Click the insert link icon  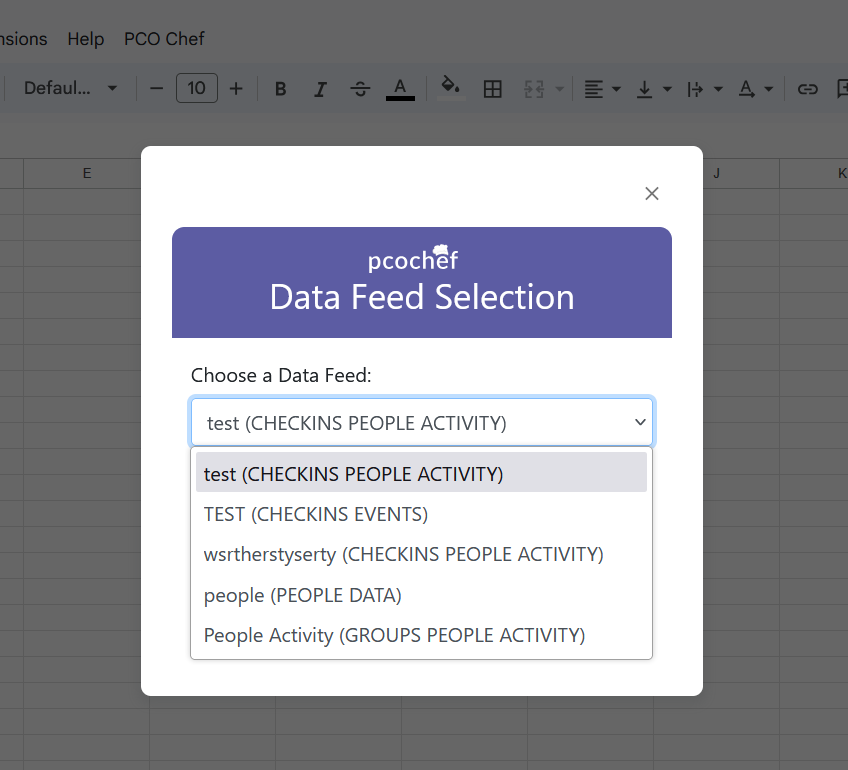(x=807, y=89)
